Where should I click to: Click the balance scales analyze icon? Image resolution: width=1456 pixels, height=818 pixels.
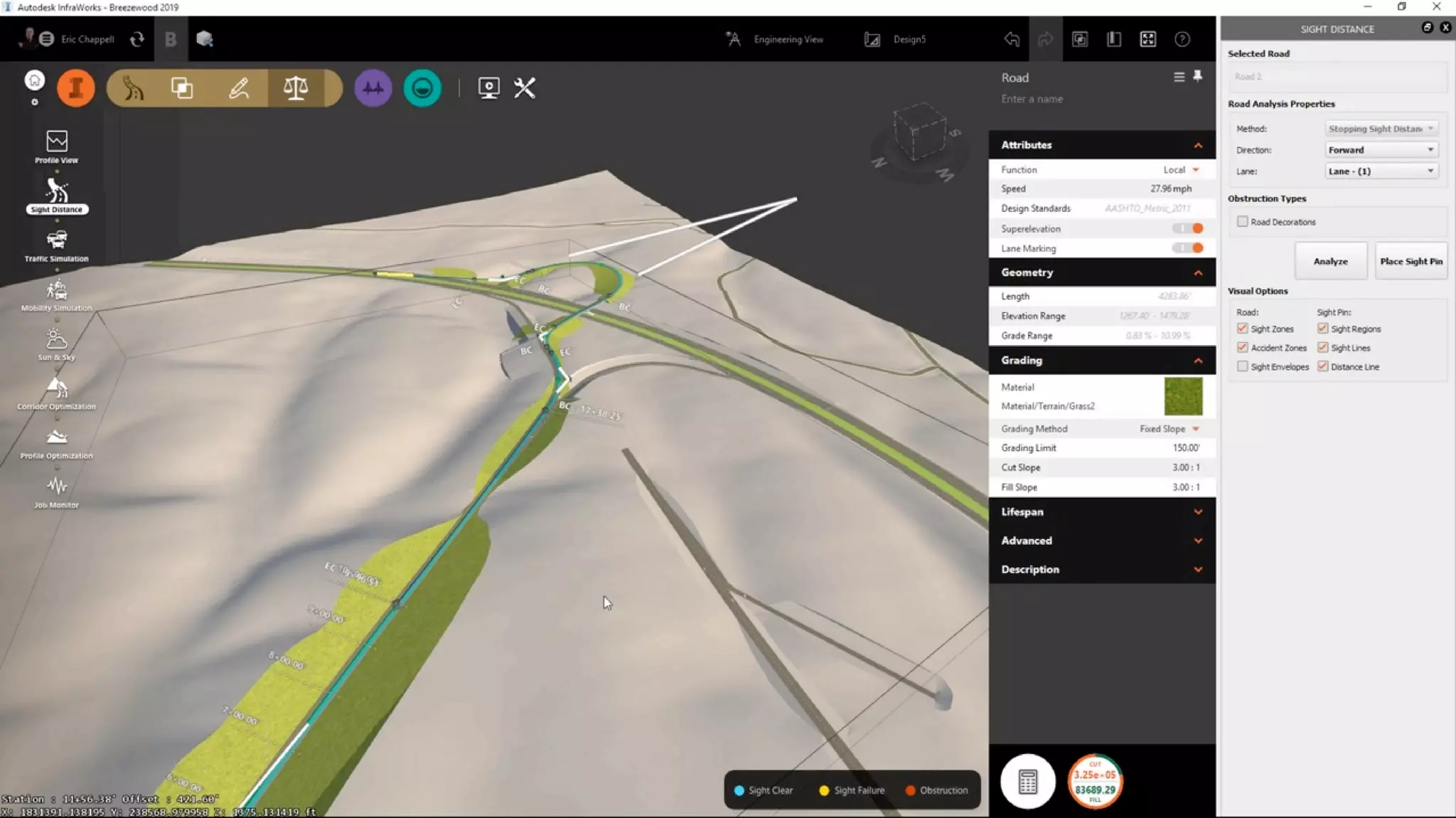[x=296, y=88]
